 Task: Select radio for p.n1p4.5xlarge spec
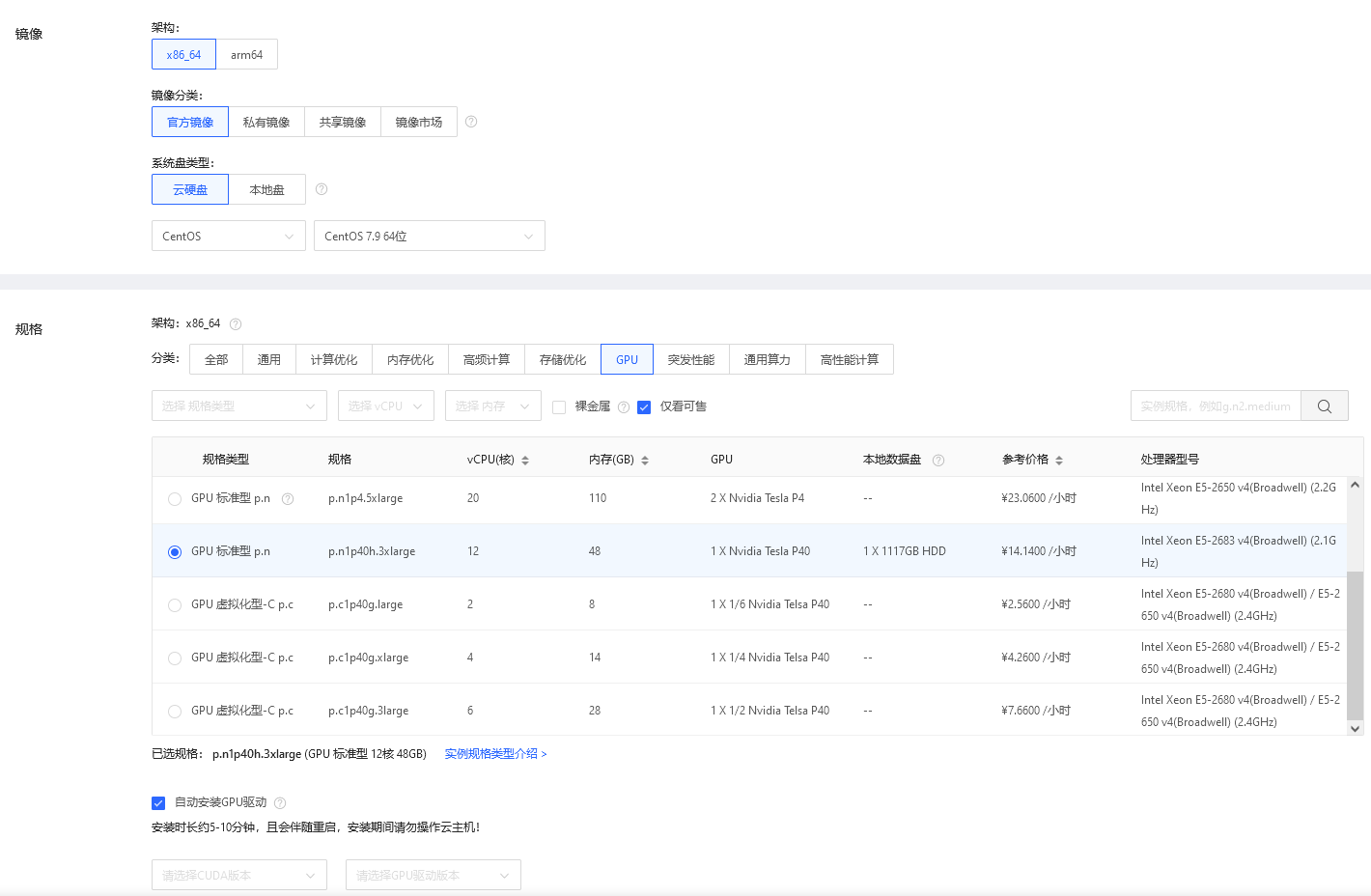click(x=175, y=499)
